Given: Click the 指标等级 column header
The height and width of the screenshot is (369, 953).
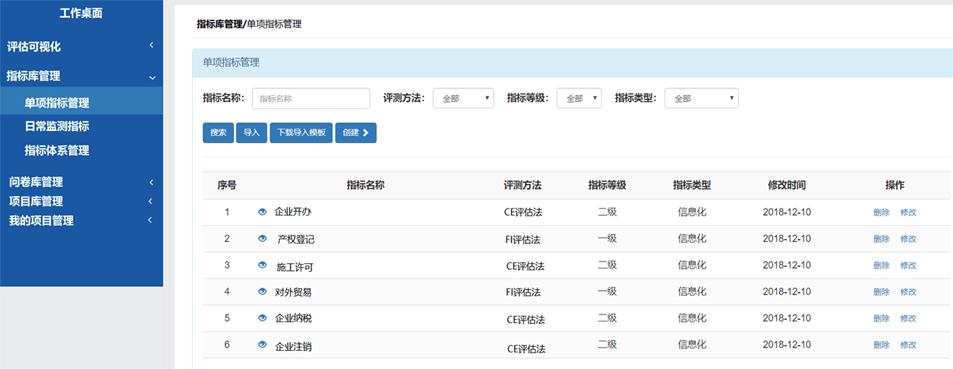Looking at the screenshot, I should 607,185.
